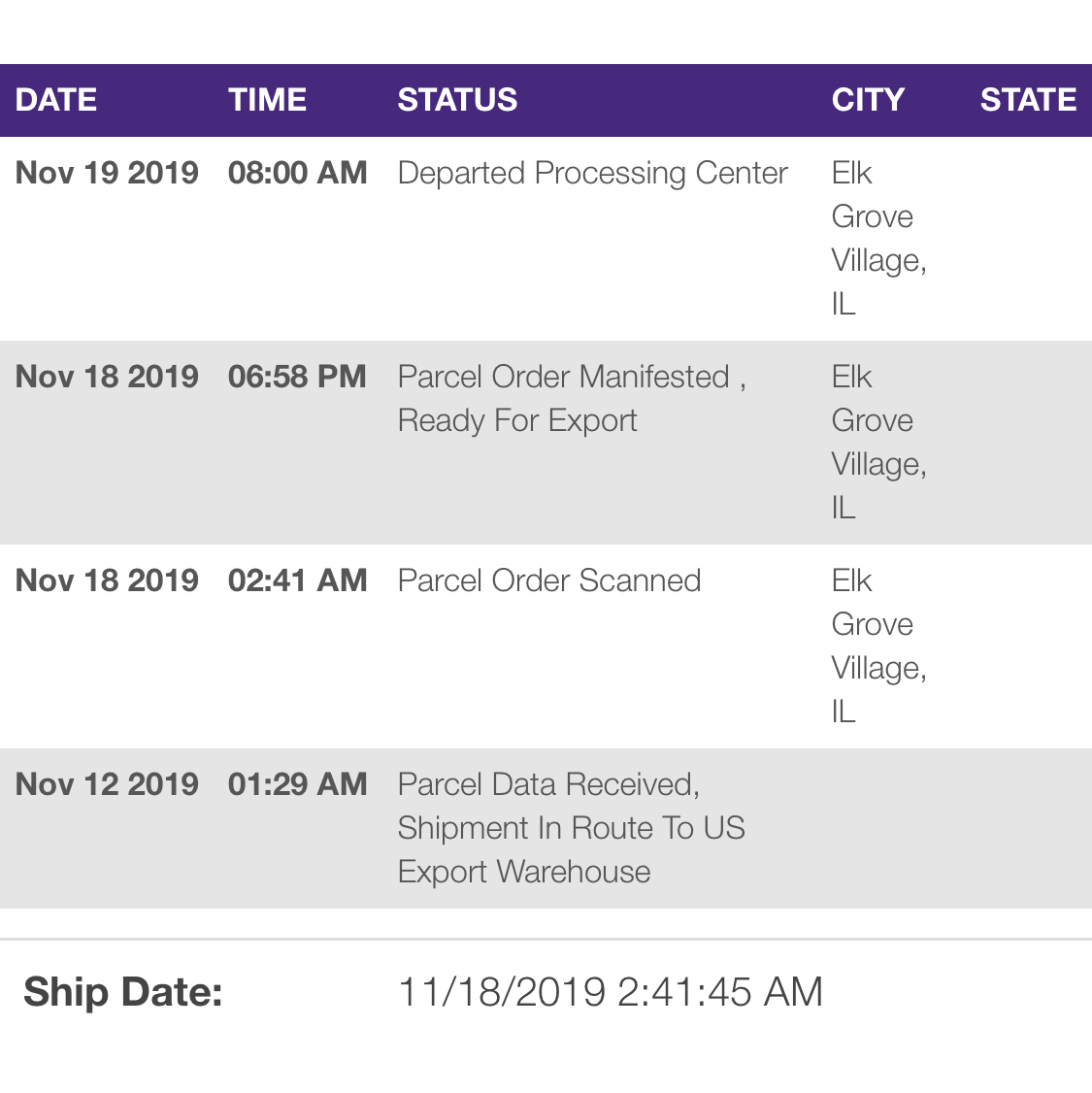Click Elk Grove Village city in Scanned row
The height and width of the screenshot is (1093, 1092).
click(x=877, y=646)
